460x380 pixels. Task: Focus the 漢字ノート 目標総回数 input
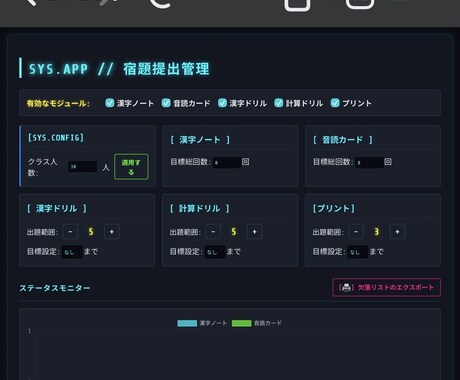click(x=227, y=163)
